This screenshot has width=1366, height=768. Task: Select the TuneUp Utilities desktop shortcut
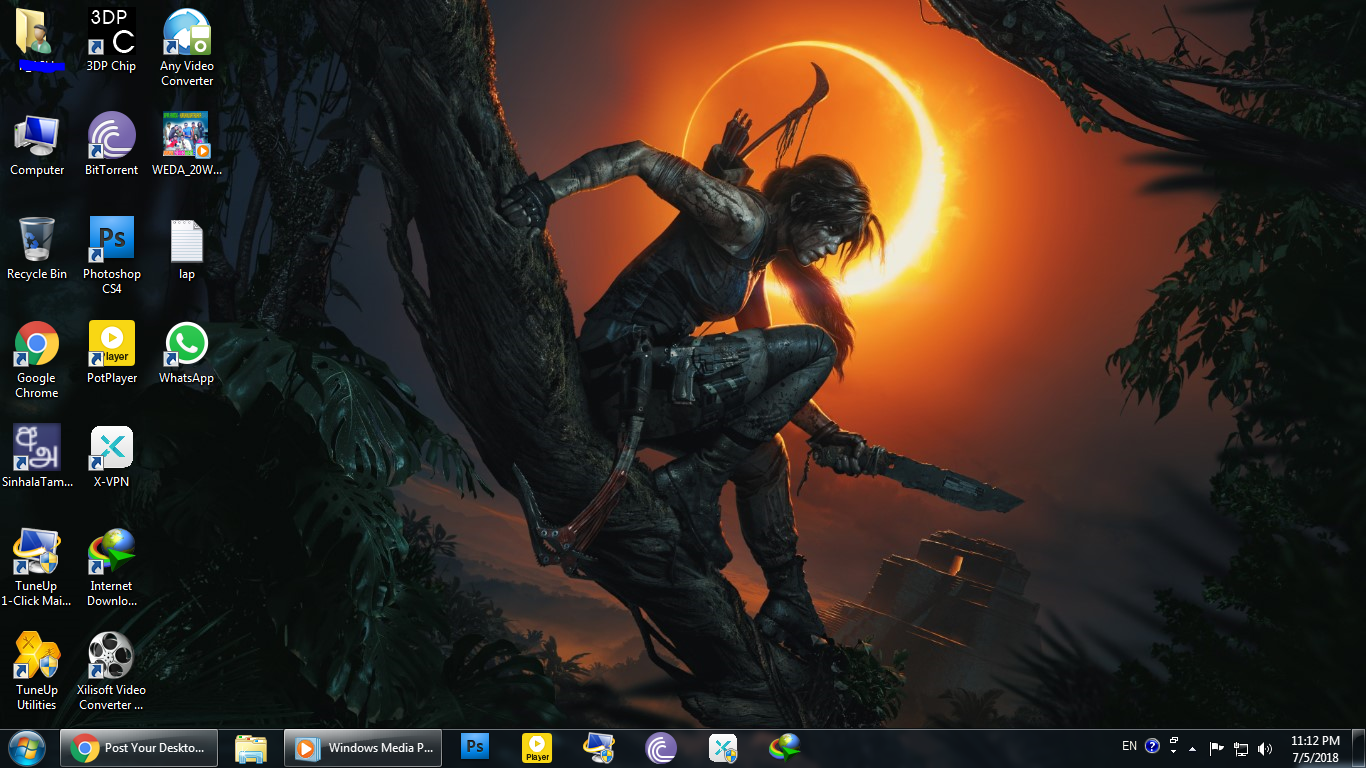point(37,671)
